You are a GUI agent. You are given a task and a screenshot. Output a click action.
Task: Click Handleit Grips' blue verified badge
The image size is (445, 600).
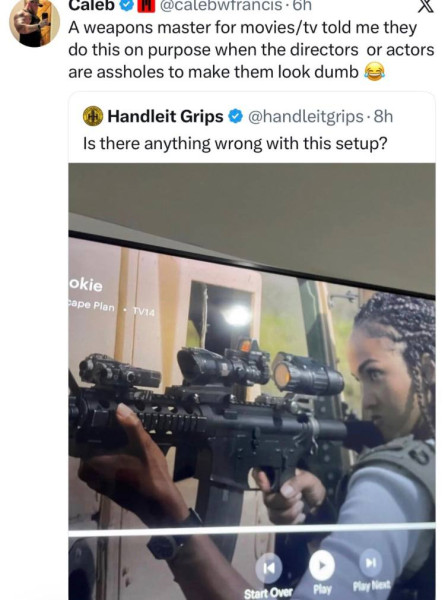coord(235,116)
